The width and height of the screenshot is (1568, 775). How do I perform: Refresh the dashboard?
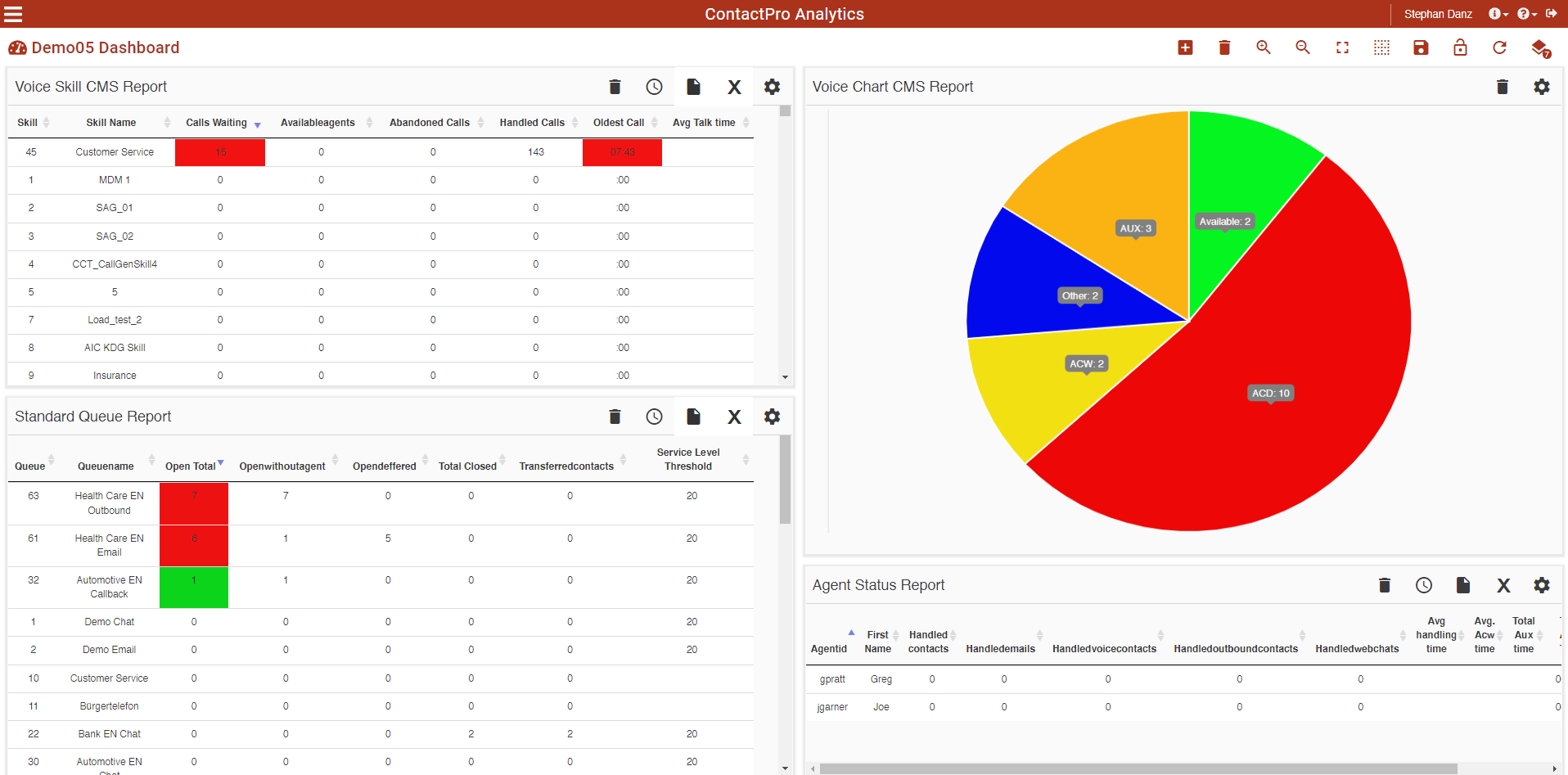pos(1499,47)
